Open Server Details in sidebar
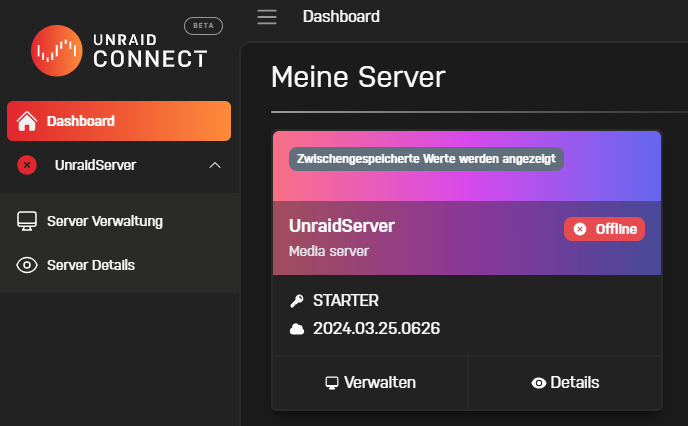 click(119, 265)
